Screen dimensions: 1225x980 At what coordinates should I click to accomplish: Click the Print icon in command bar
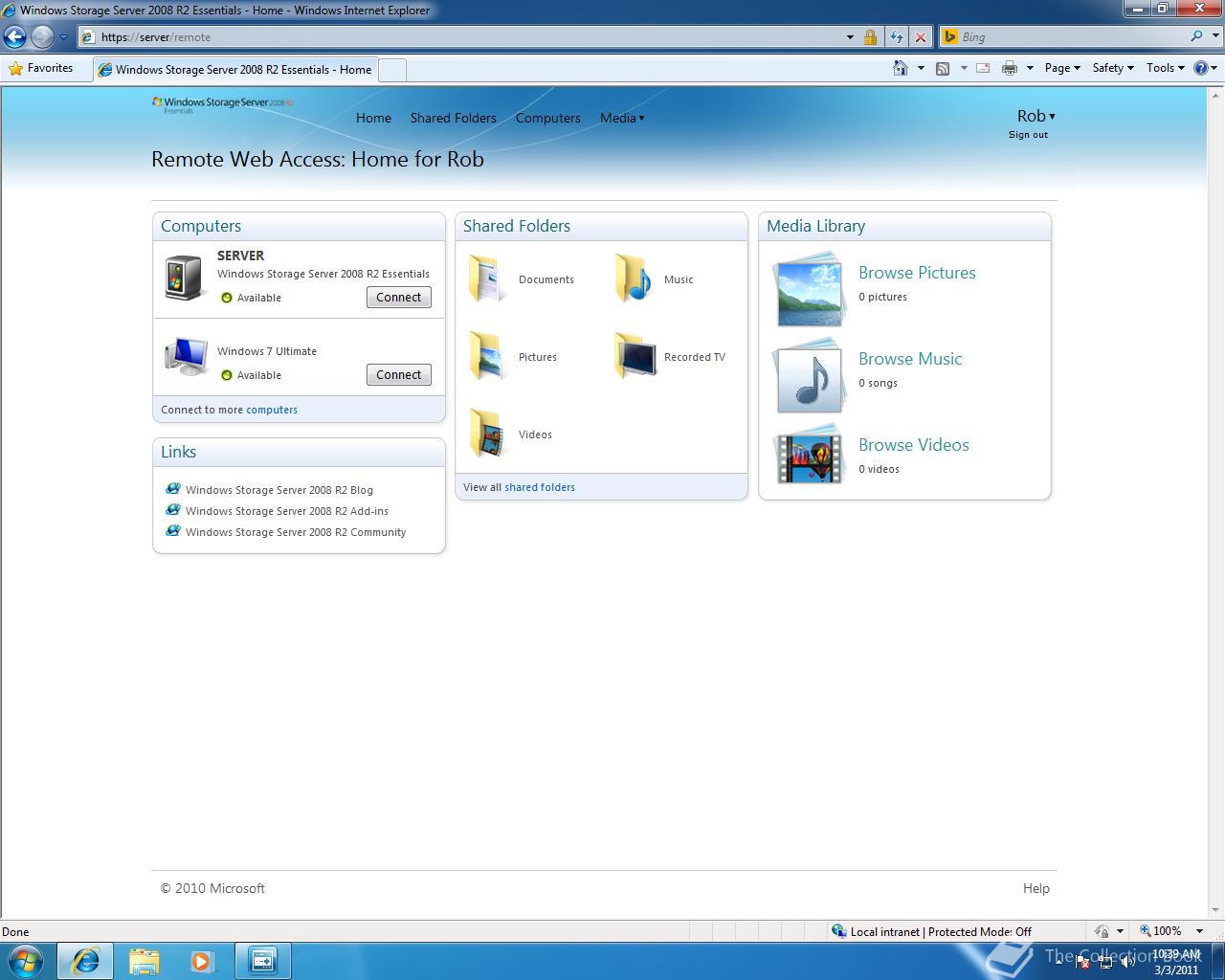pyautogui.click(x=1009, y=68)
